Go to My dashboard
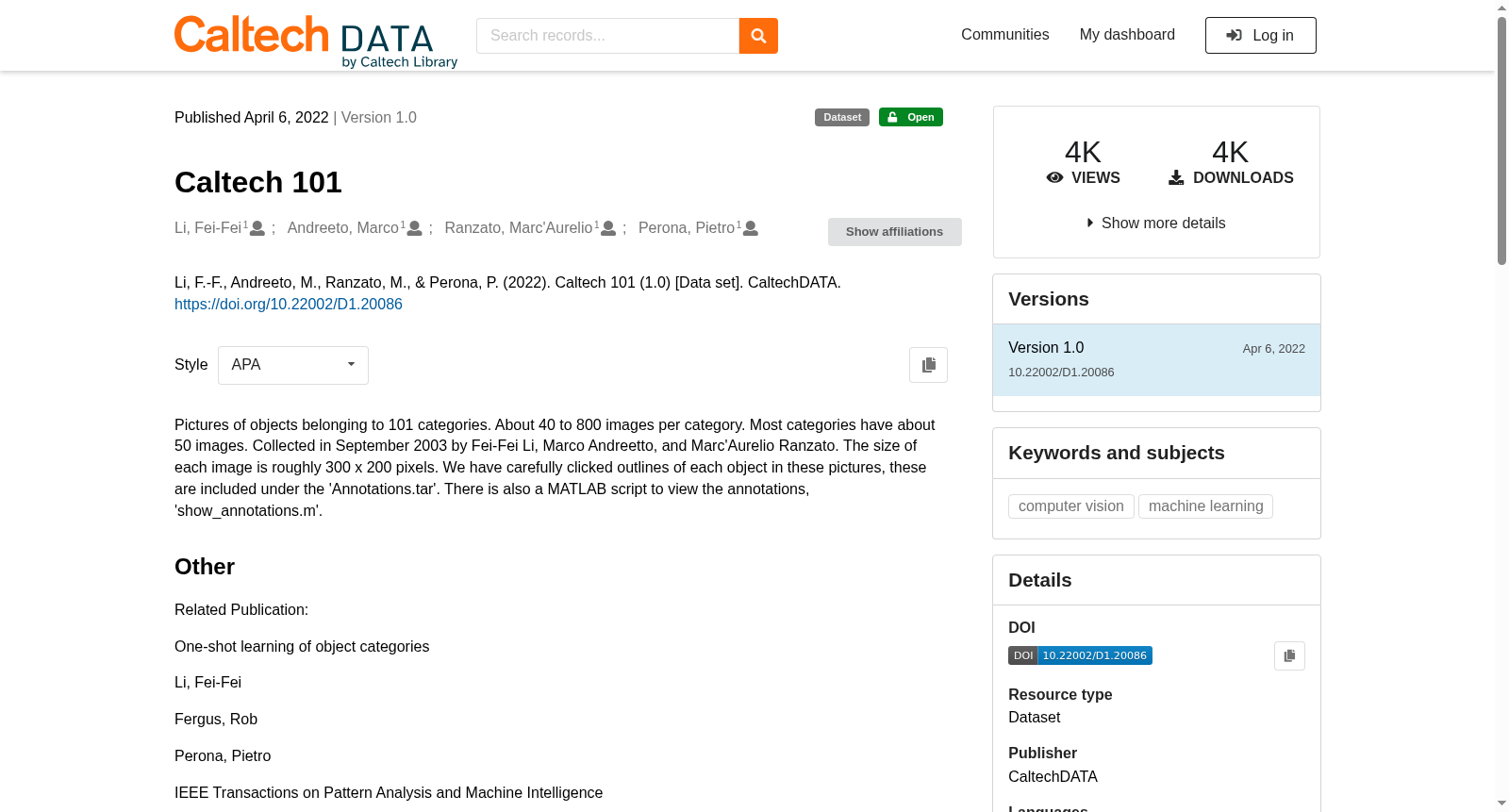Image resolution: width=1509 pixels, height=812 pixels. coord(1127,35)
